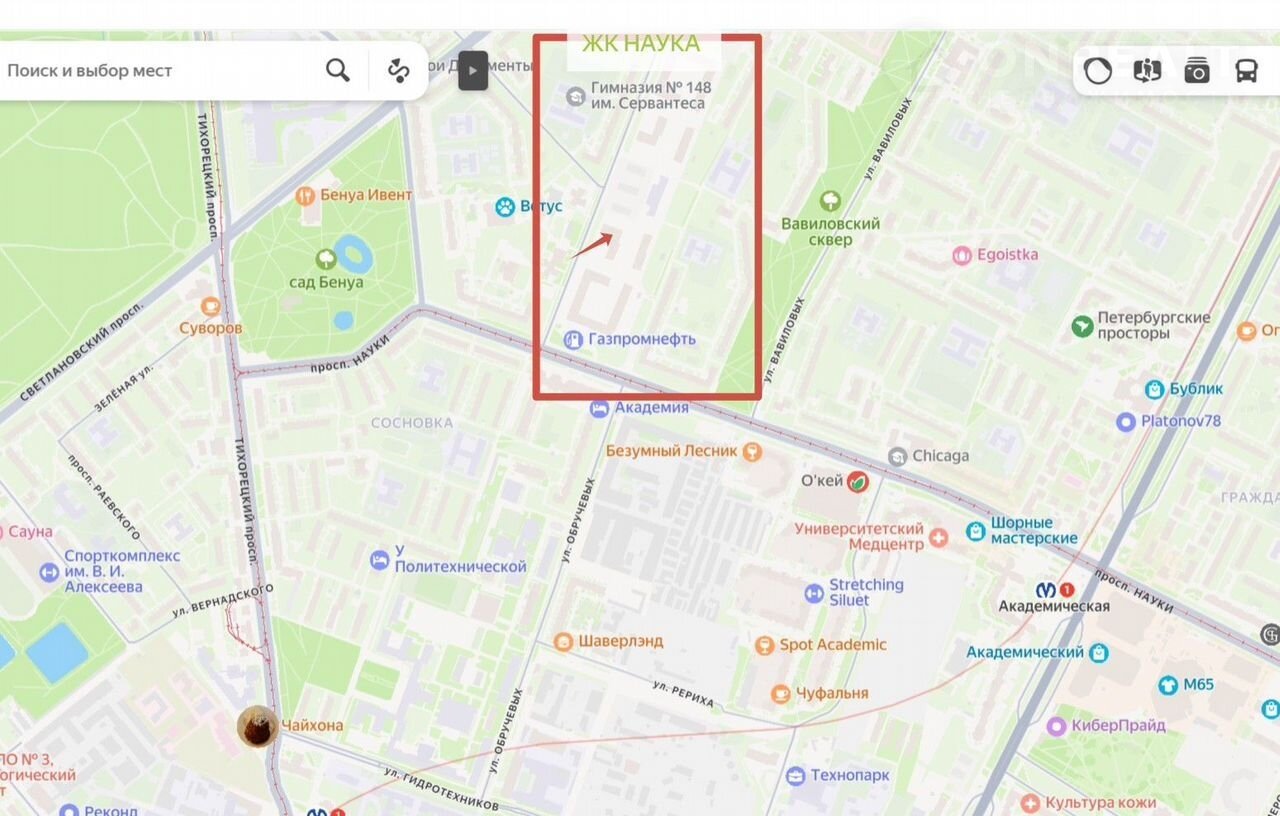The height and width of the screenshot is (816, 1280).
Task: Show public transport bus layer
Action: coord(1246,71)
